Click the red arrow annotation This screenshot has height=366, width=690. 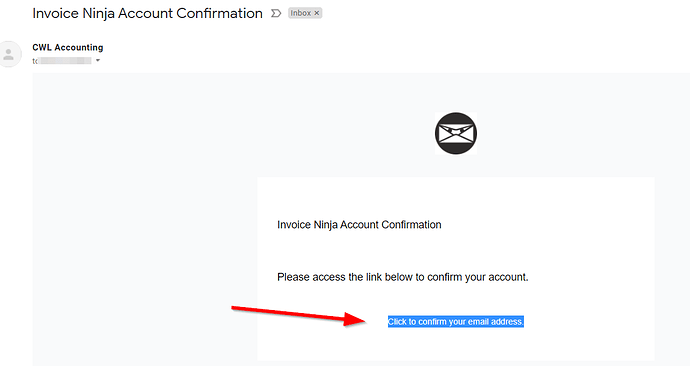pos(299,315)
